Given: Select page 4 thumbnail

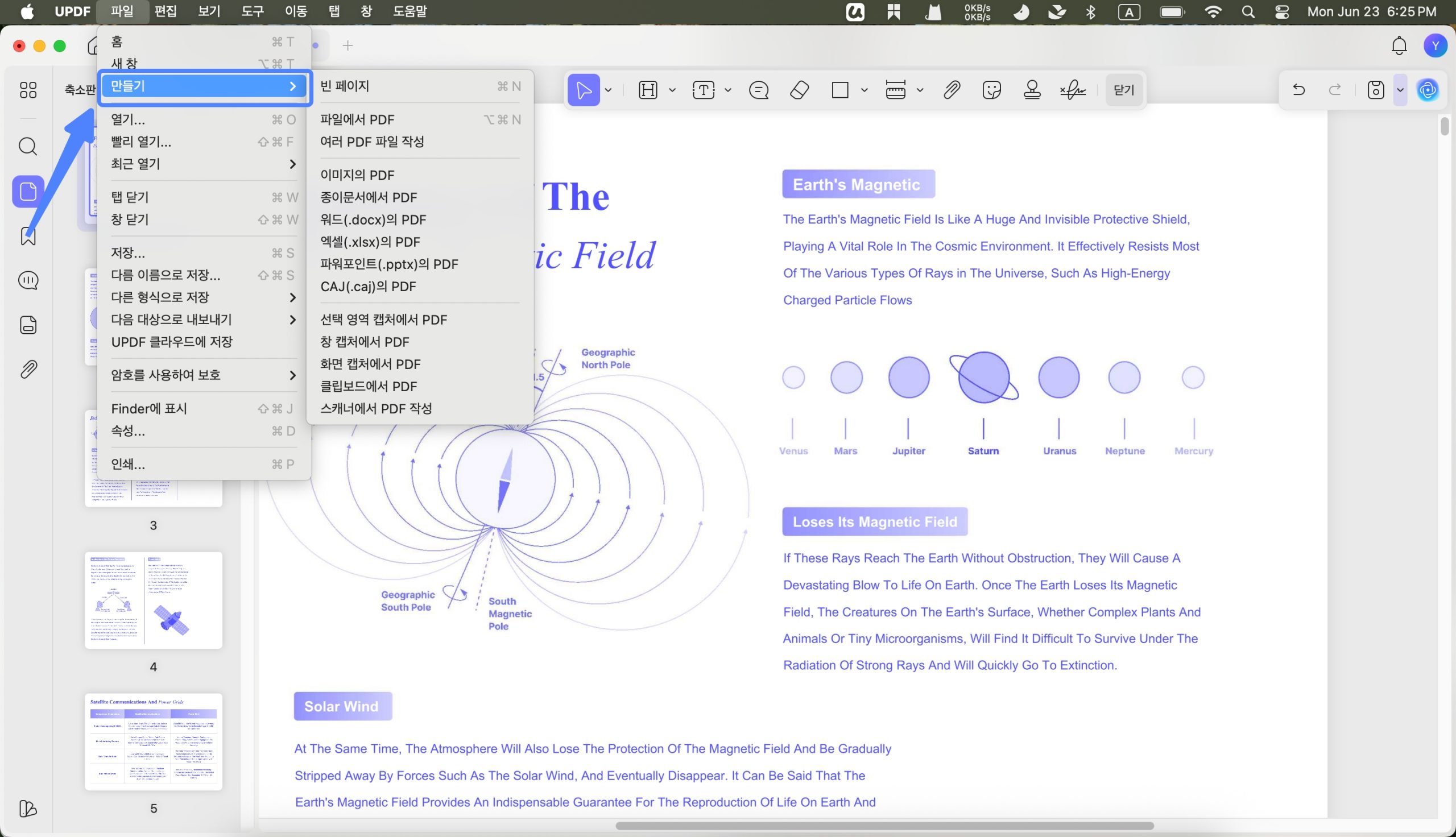Looking at the screenshot, I should pyautogui.click(x=154, y=600).
